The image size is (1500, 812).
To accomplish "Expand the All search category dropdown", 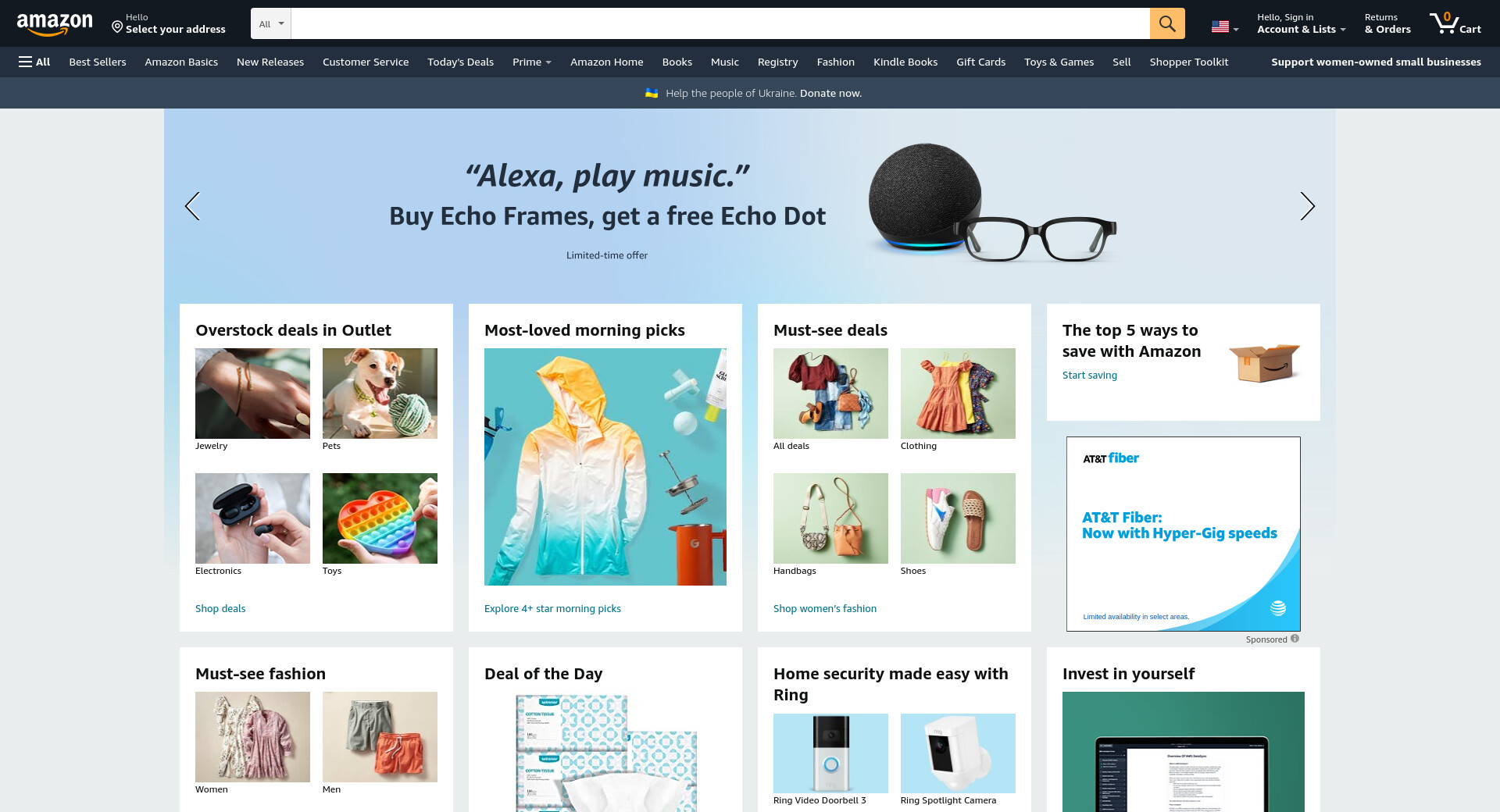I will (x=271, y=23).
